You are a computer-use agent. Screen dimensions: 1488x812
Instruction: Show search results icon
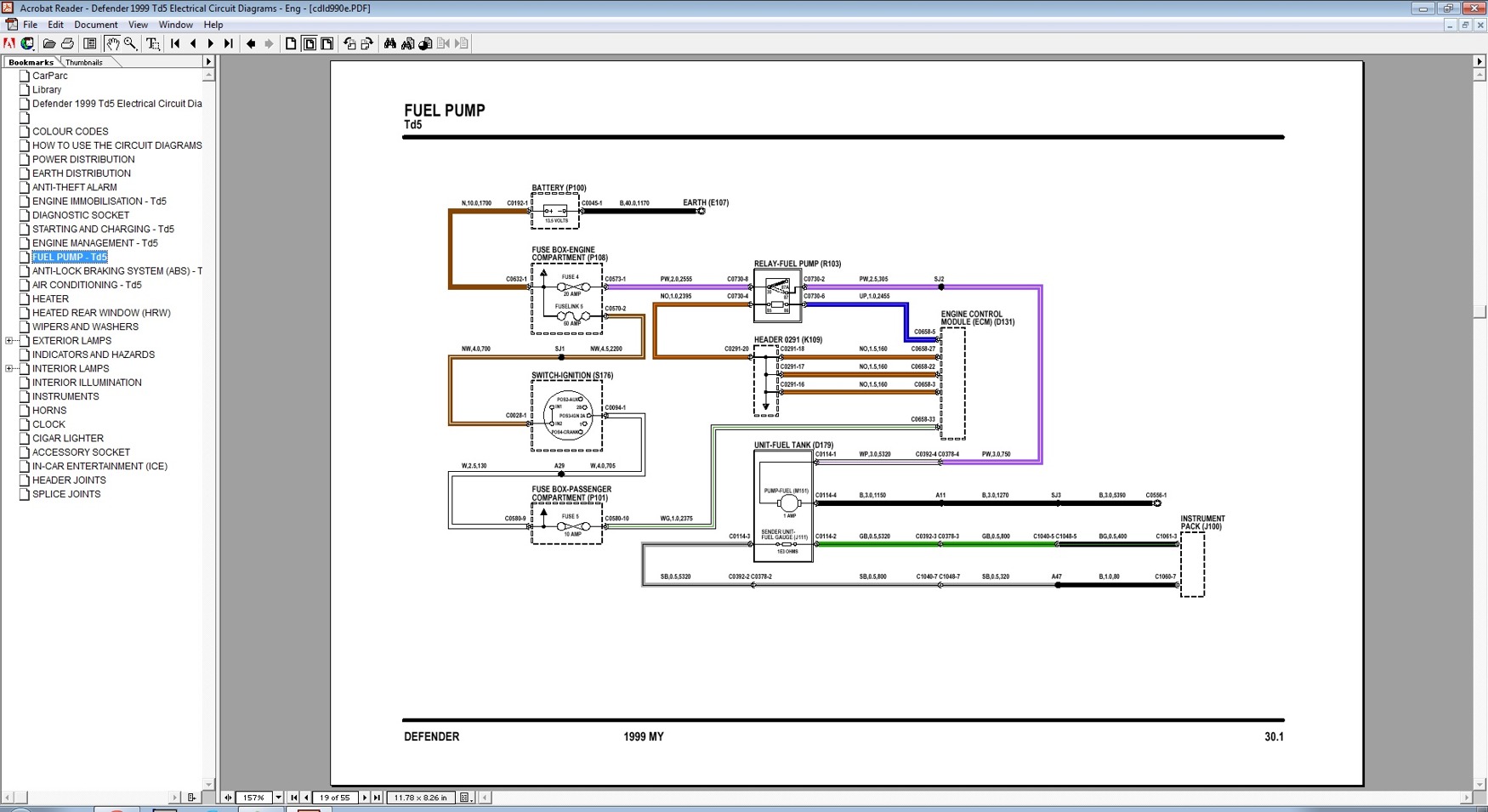click(x=425, y=43)
